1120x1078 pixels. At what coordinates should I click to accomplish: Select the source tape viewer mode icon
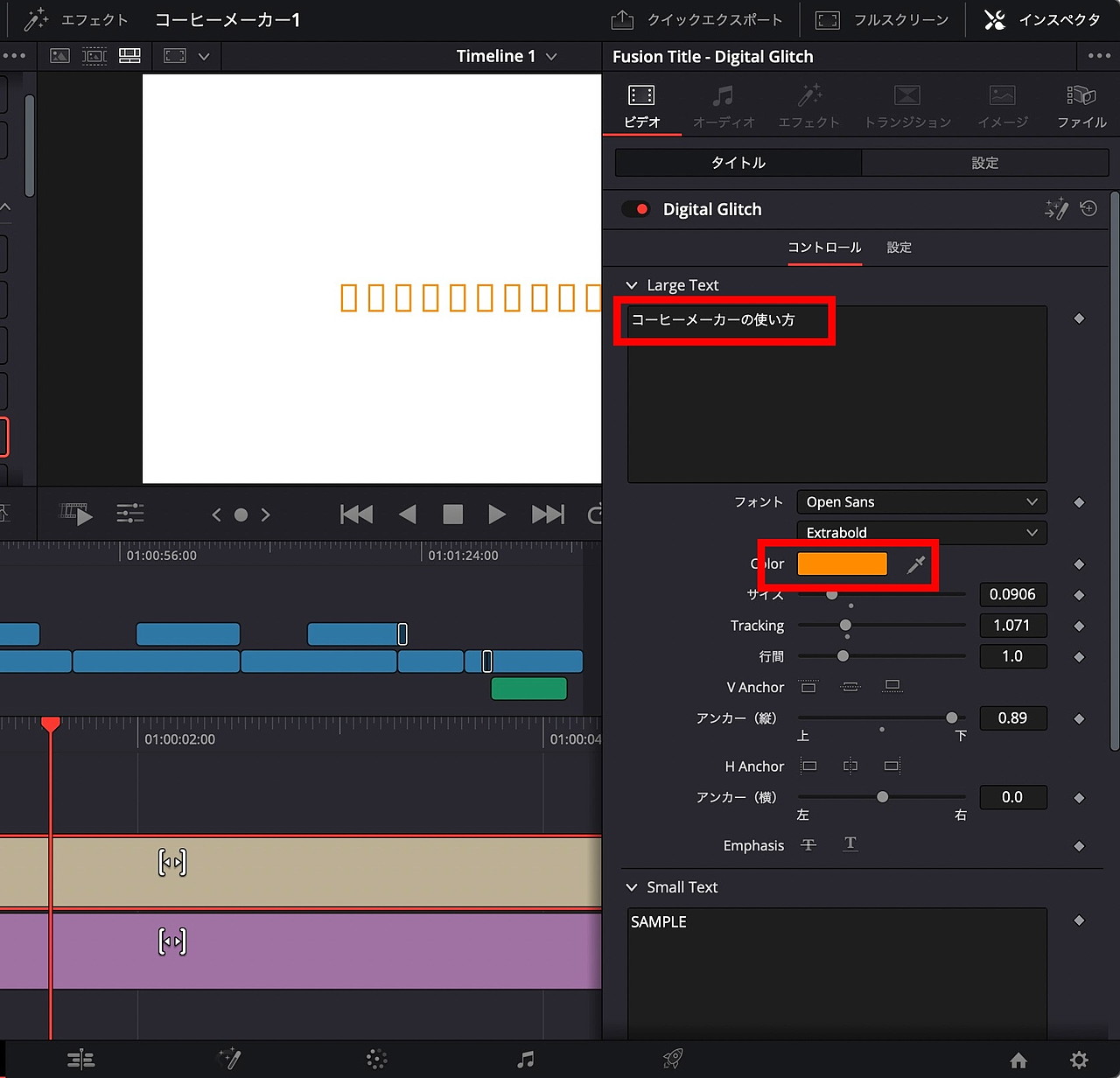click(94, 56)
